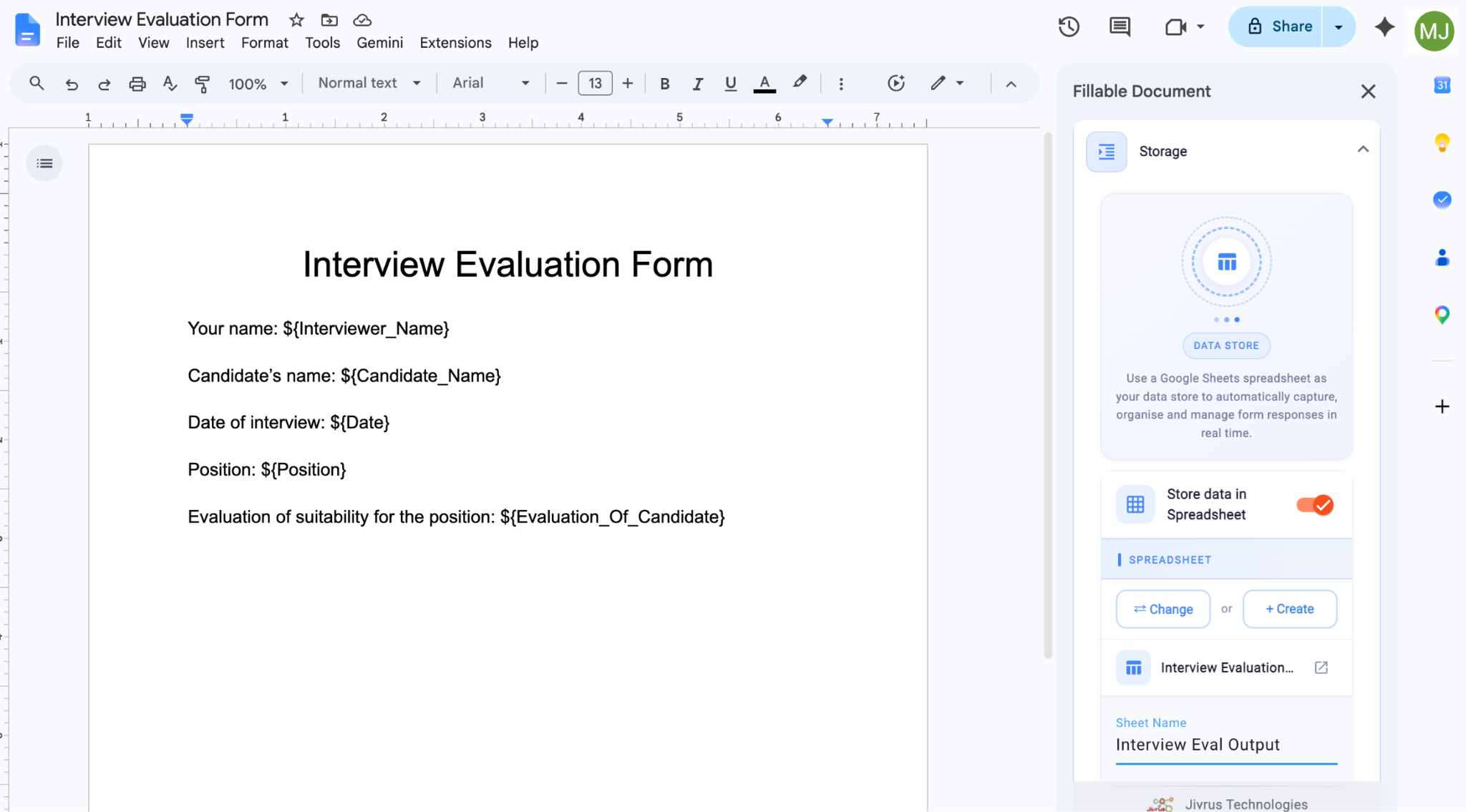Open the editing mode dropdown arrow

coord(960,84)
